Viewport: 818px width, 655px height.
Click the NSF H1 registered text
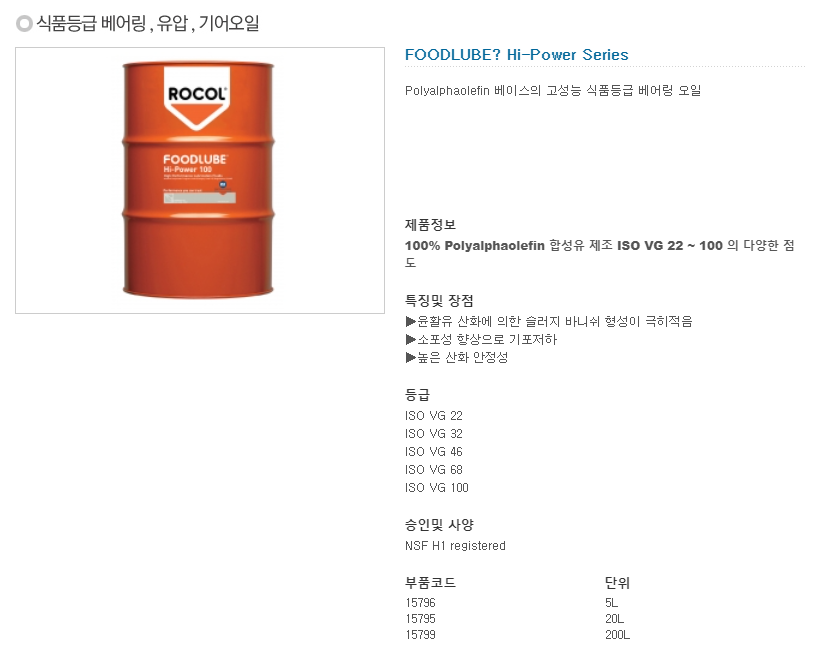pos(455,546)
